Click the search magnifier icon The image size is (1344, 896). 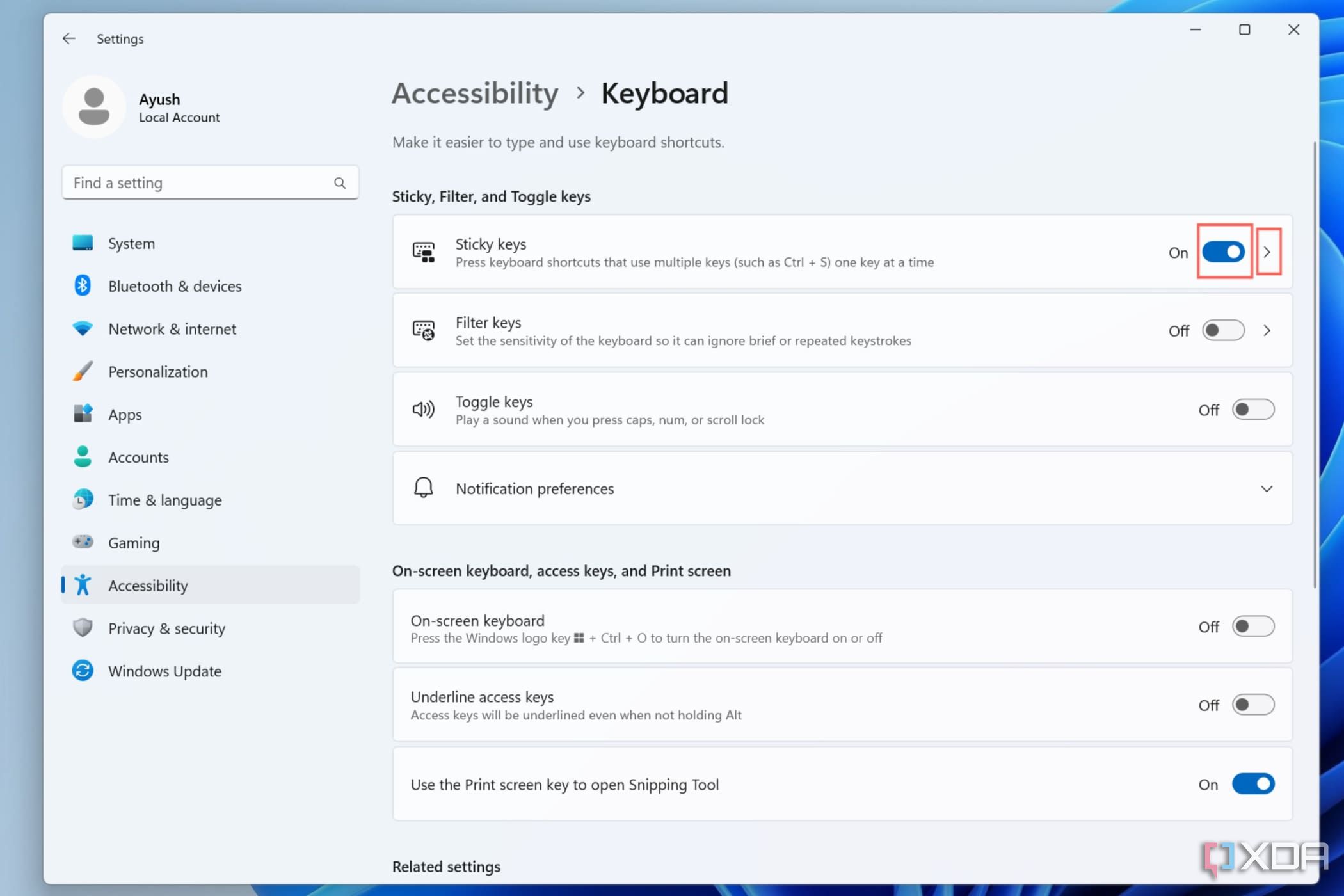pos(340,183)
